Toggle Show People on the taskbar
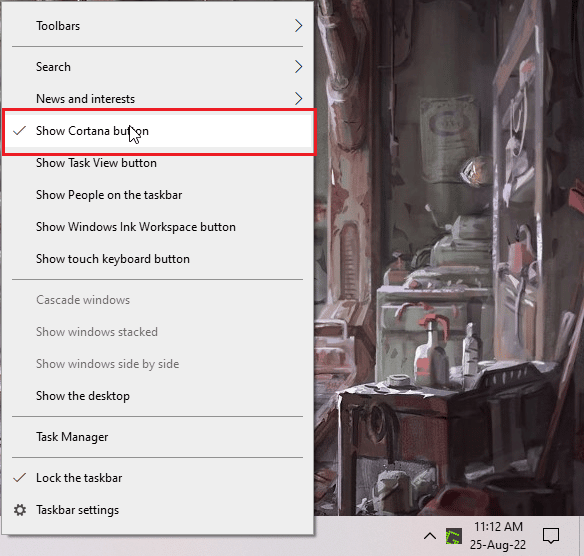This screenshot has height=556, width=584. pyautogui.click(x=157, y=195)
